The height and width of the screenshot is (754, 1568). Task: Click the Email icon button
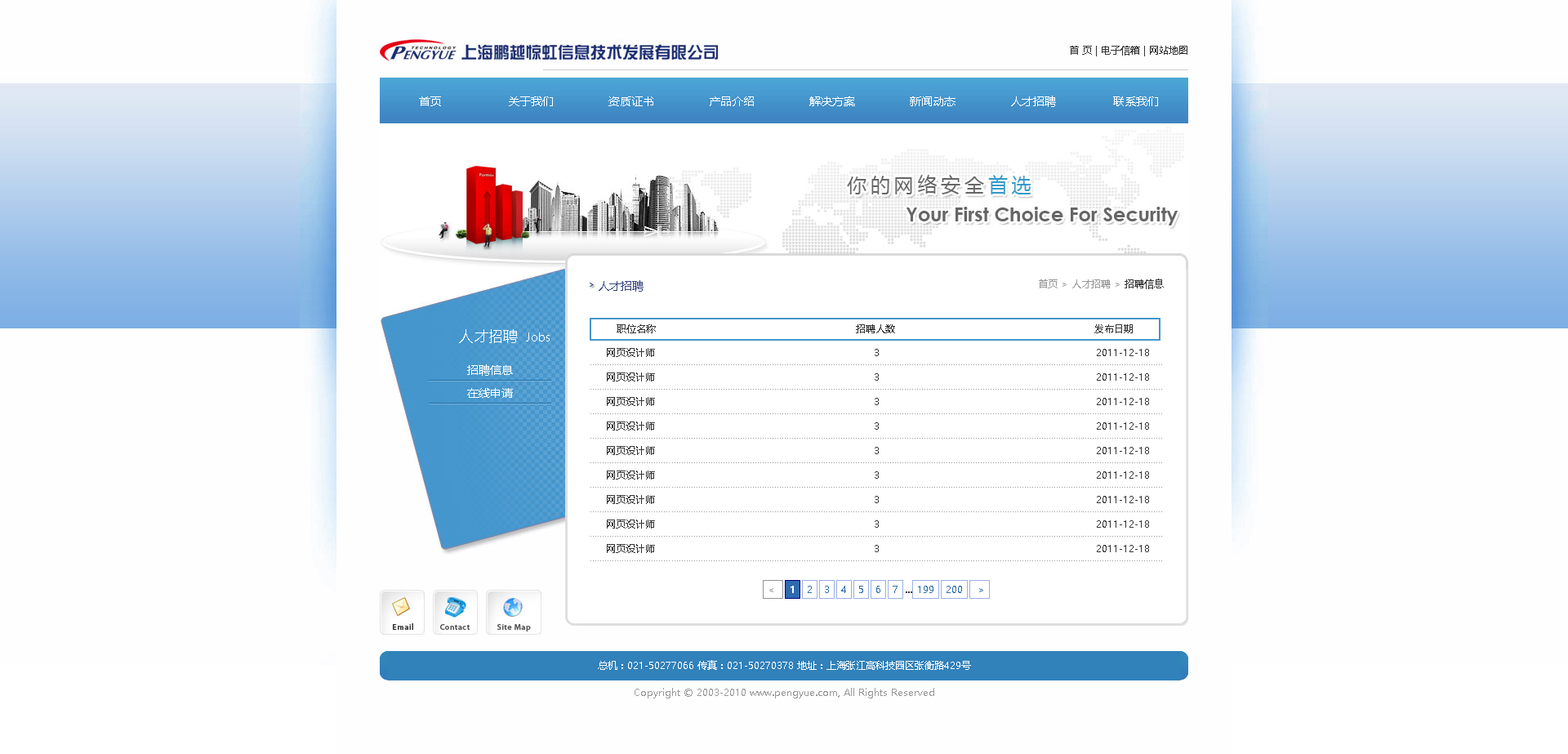402,612
